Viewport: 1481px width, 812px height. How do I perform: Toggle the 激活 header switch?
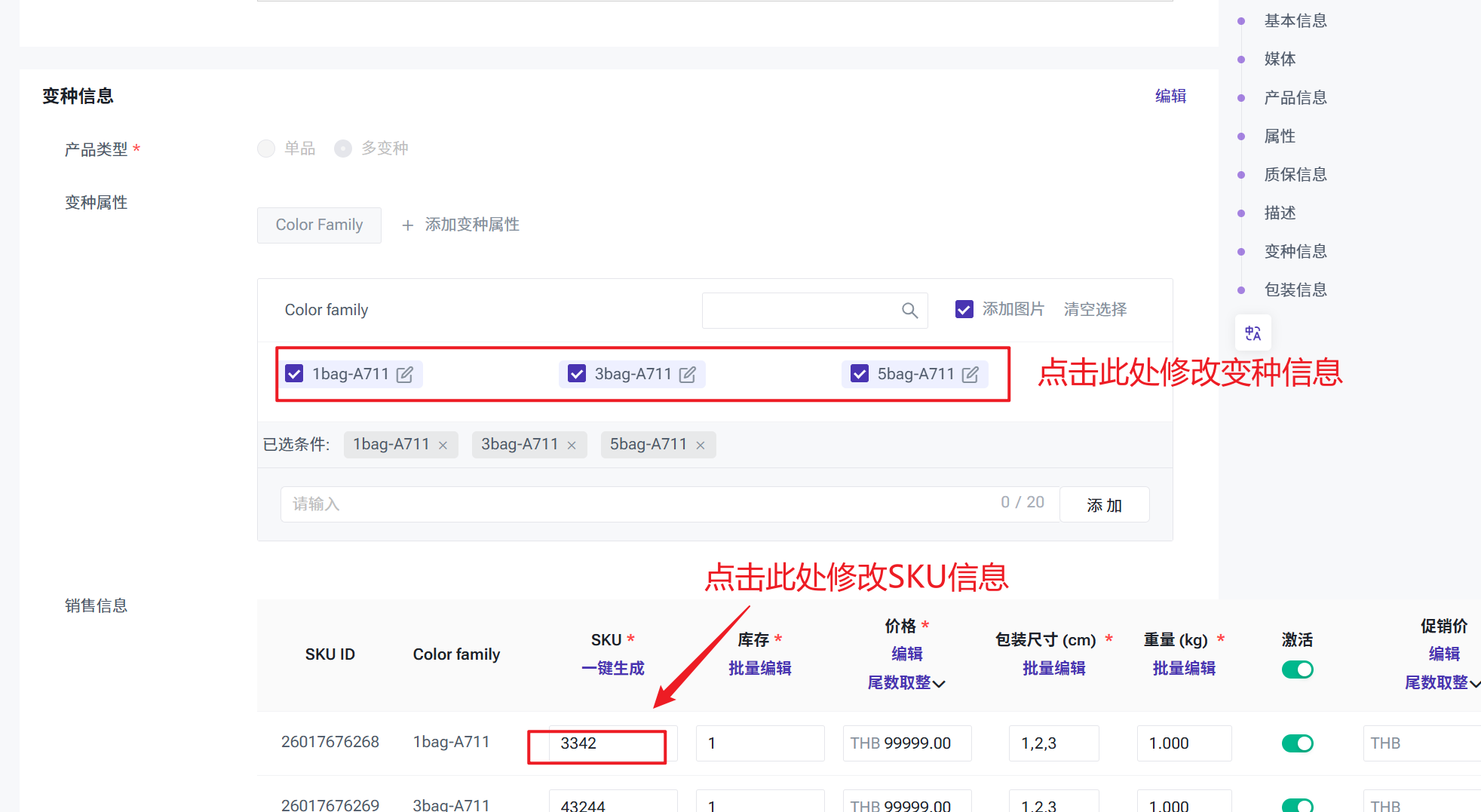tap(1297, 670)
